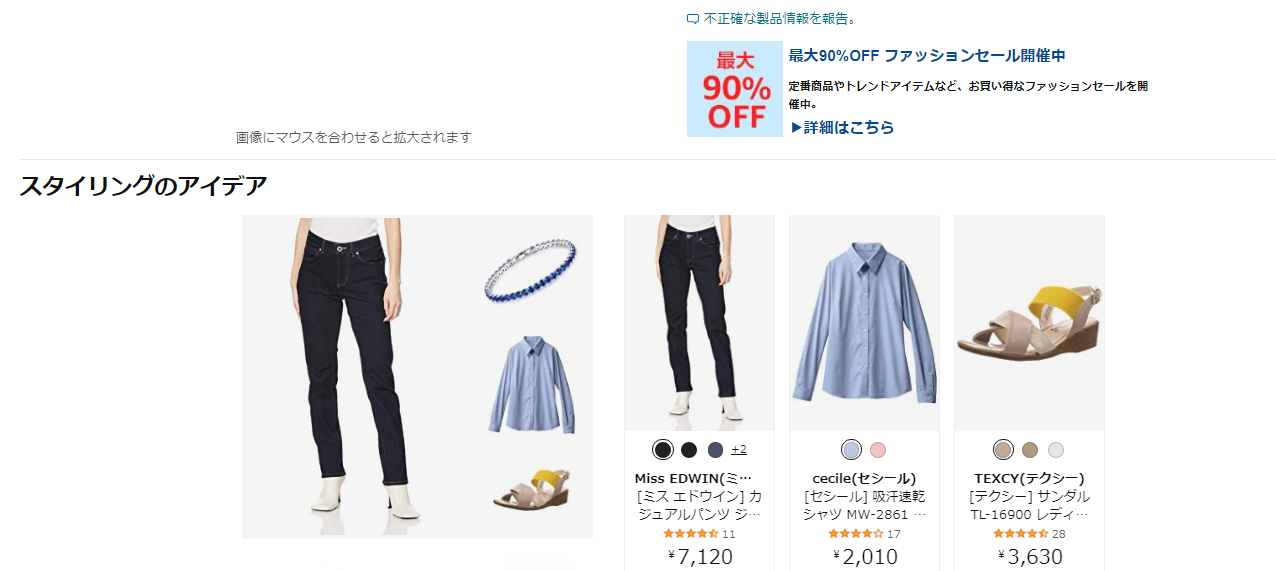The width and height of the screenshot is (1276, 571).
Task: Pick the light blue cecile shirt swatch
Action: (x=851, y=450)
